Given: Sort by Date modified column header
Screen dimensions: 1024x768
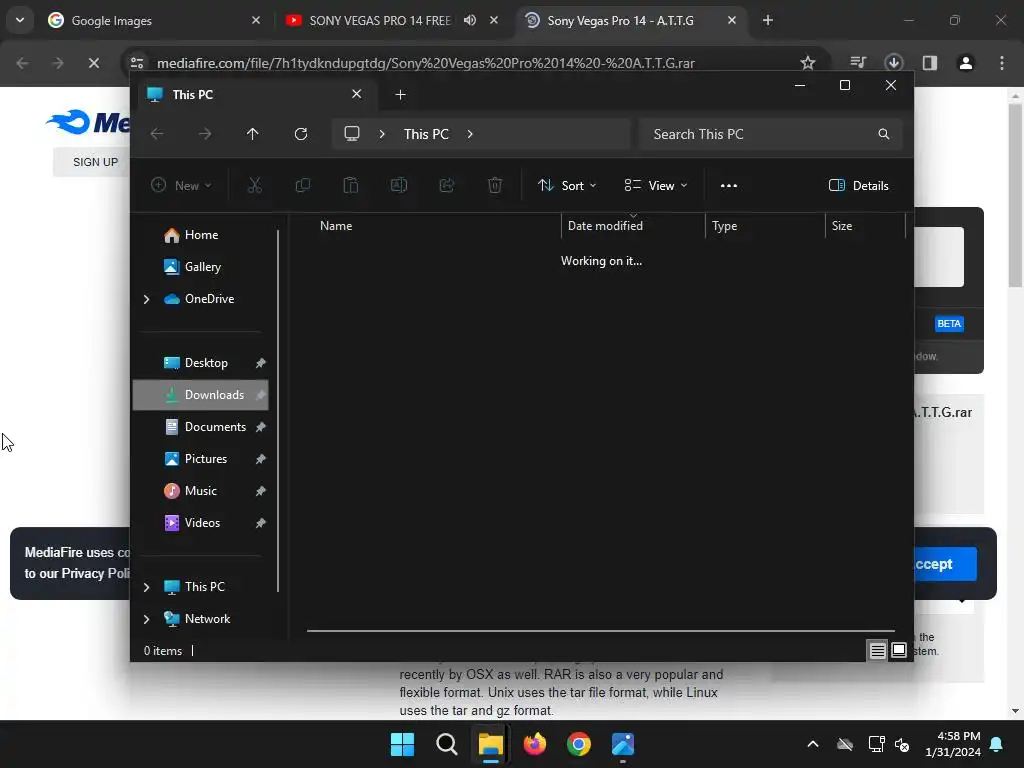Looking at the screenshot, I should [632, 225].
